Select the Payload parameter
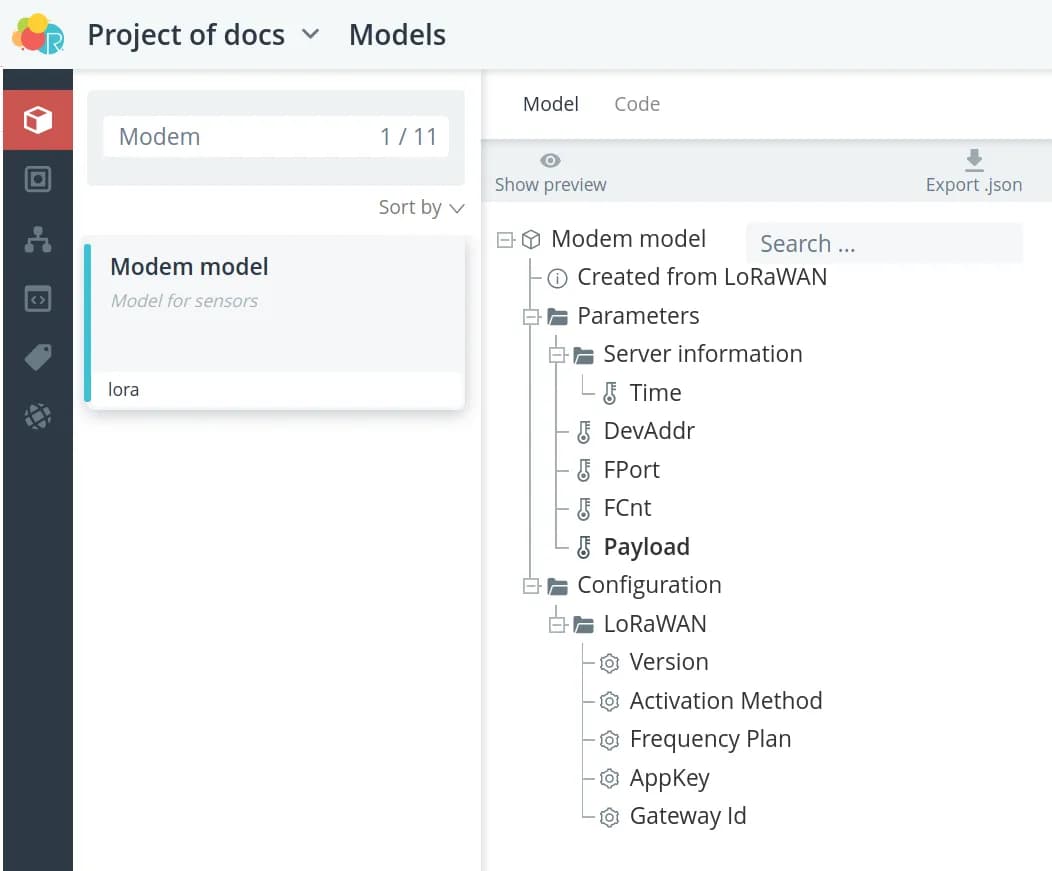Image resolution: width=1052 pixels, height=871 pixels. point(646,547)
